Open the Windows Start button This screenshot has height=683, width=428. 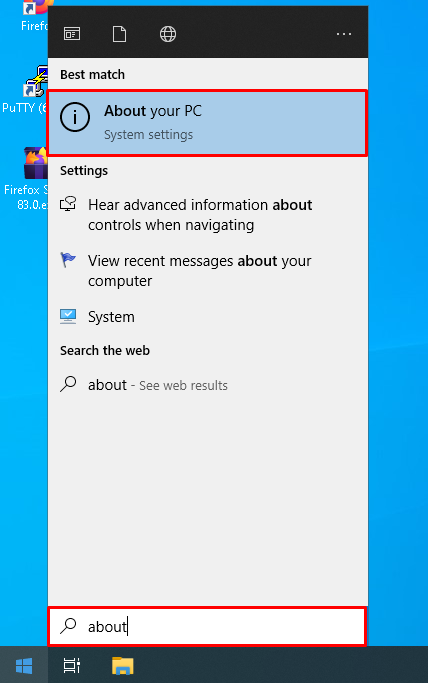24,665
